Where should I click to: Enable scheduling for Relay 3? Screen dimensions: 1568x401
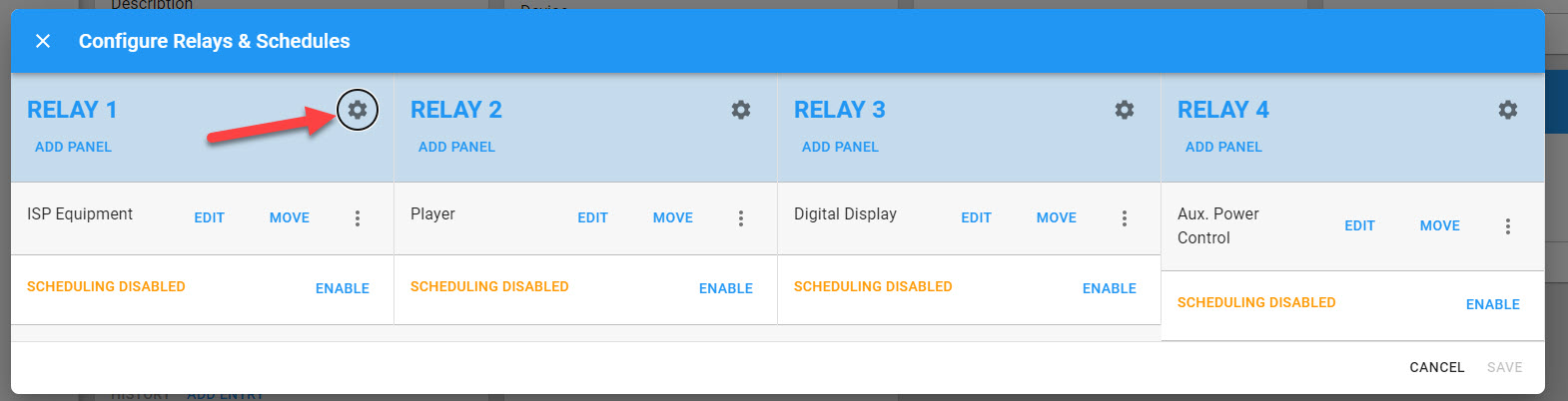click(x=1110, y=288)
